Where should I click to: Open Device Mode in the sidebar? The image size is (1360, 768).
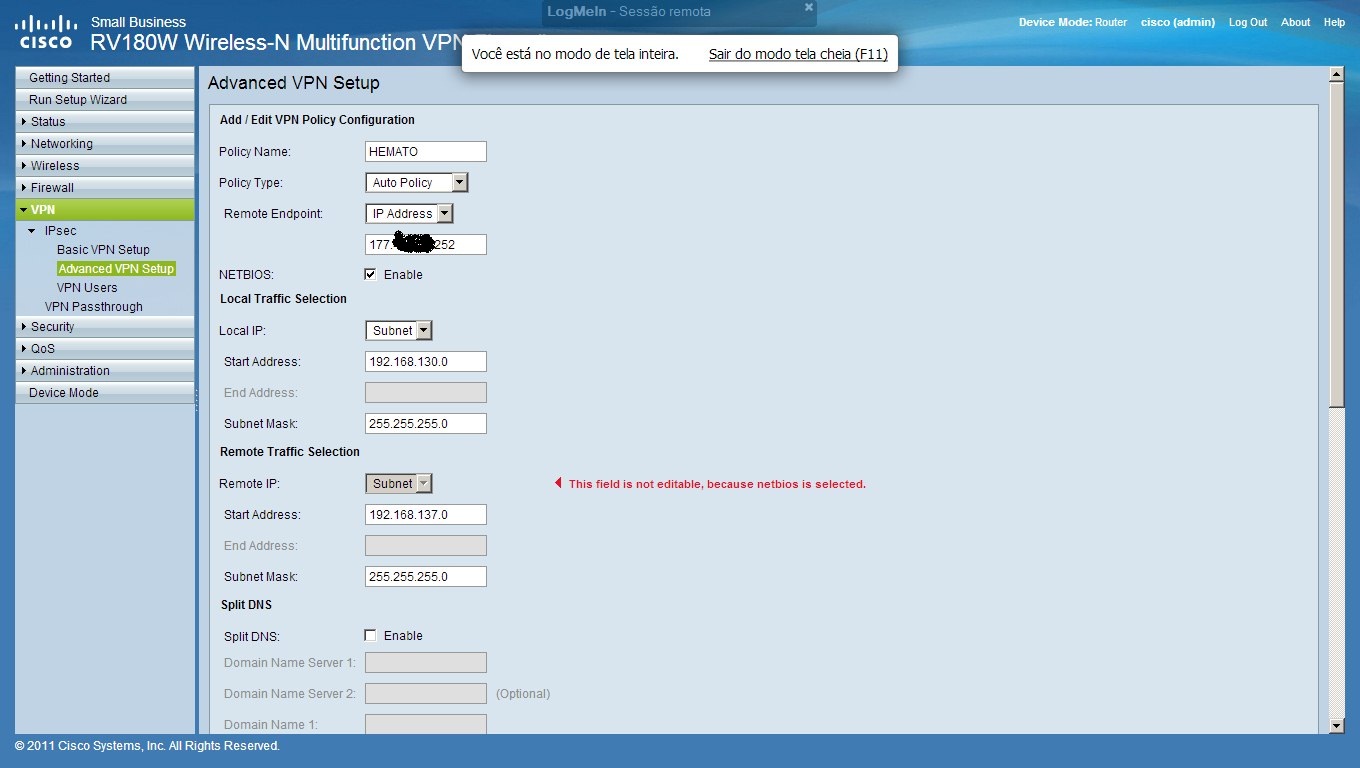pos(105,392)
